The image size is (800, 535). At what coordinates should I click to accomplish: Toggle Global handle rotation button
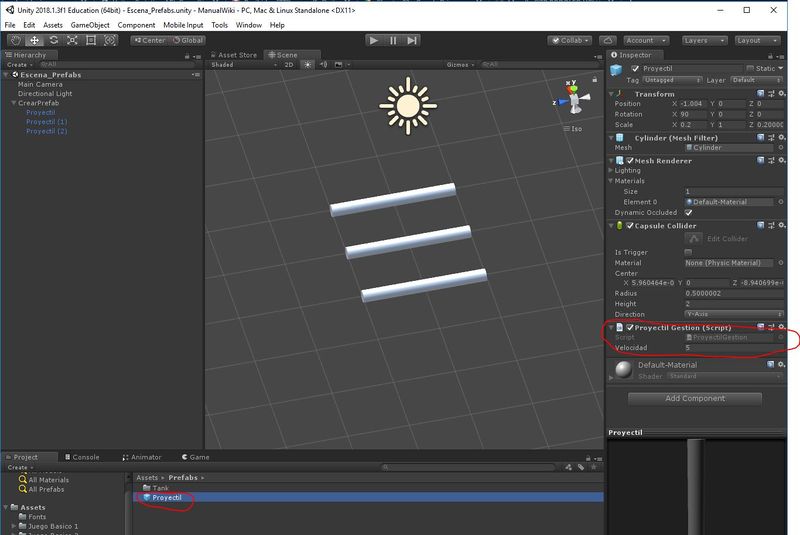187,40
